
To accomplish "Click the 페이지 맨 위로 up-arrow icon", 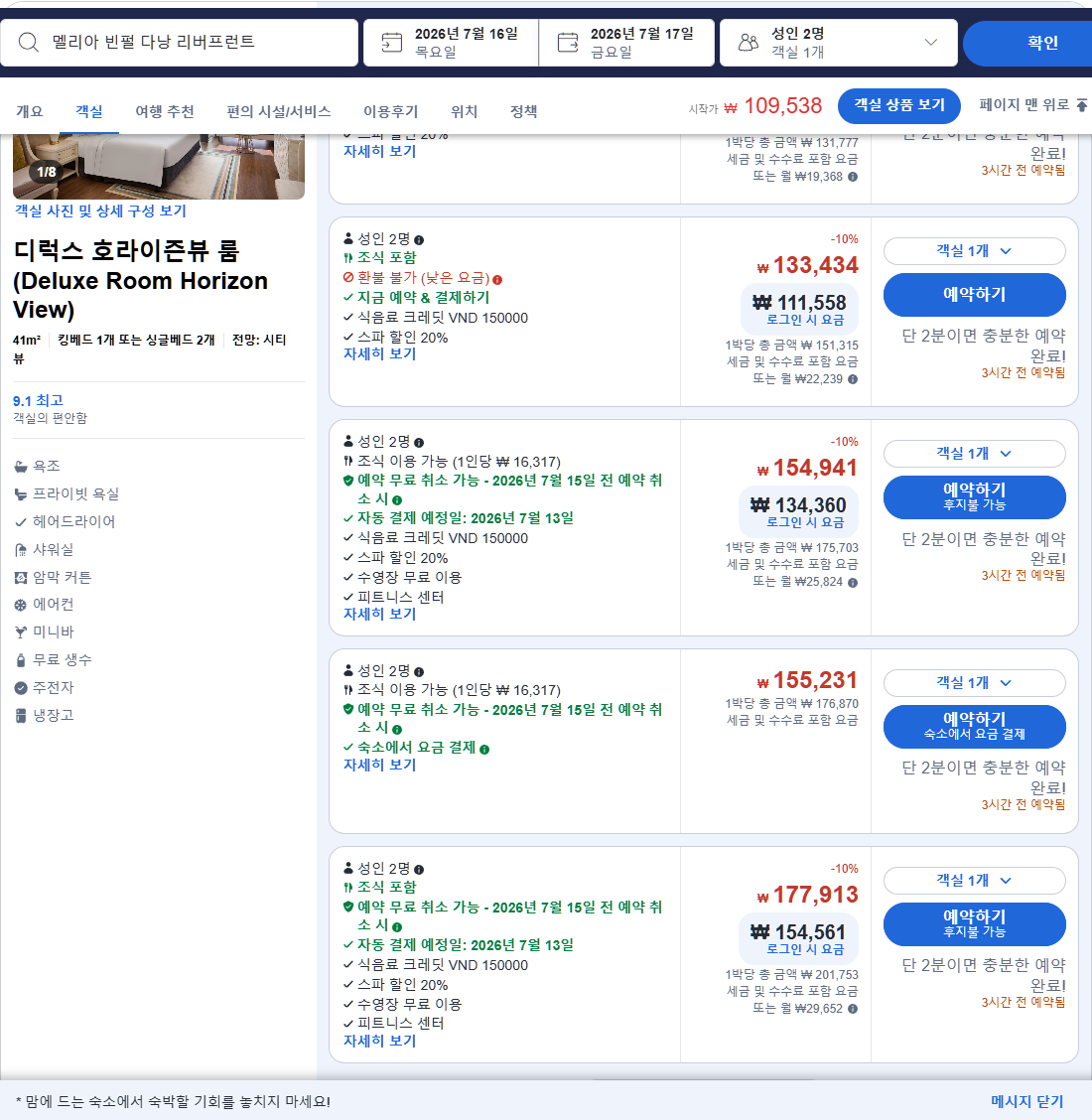I will (x=1082, y=105).
